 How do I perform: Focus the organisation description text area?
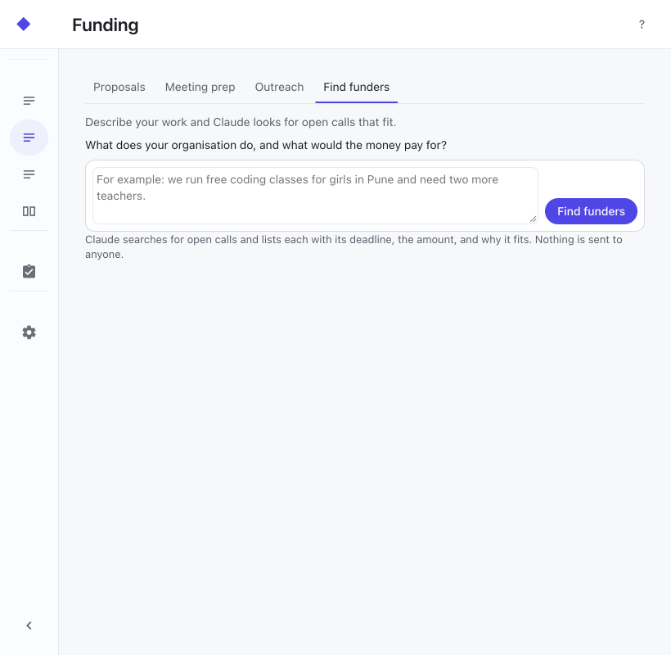(315, 196)
